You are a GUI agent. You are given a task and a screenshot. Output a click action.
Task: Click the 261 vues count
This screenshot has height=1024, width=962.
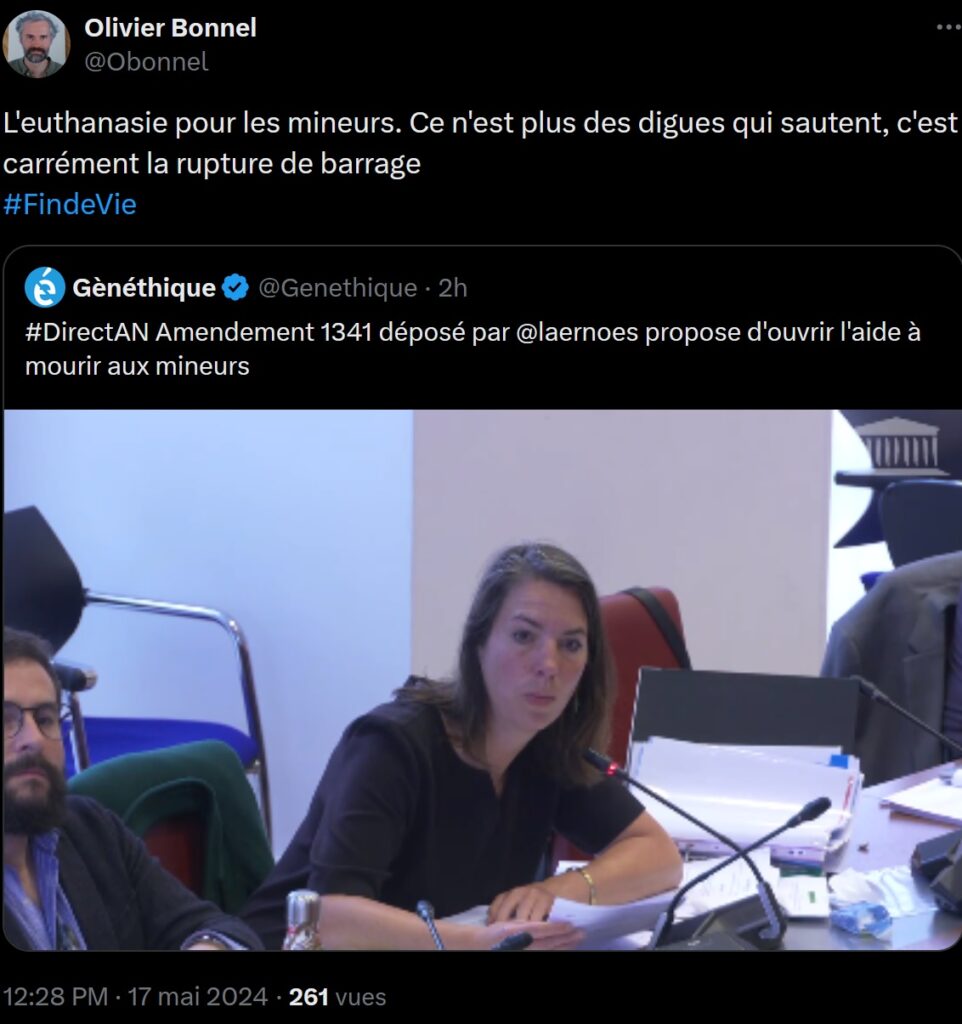(x=337, y=997)
